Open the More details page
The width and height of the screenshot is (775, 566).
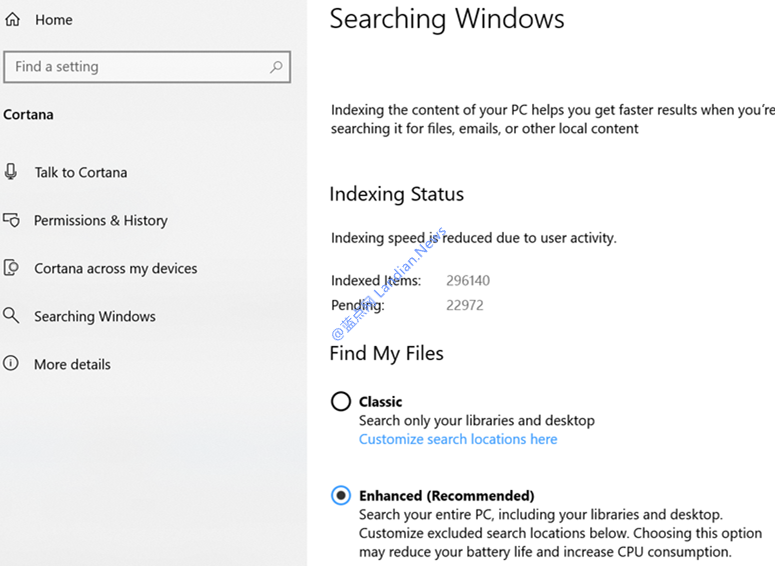click(x=72, y=364)
